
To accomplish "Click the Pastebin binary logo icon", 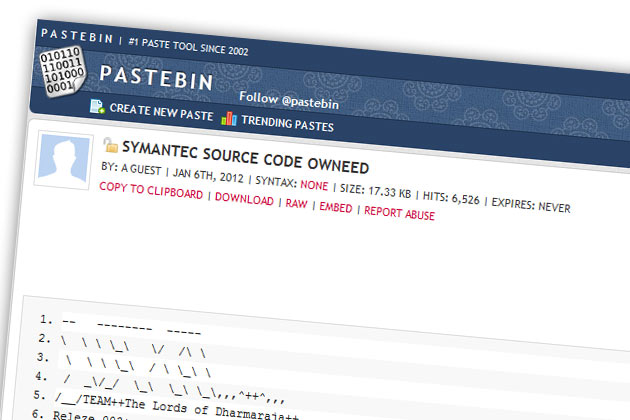I will click(63, 71).
